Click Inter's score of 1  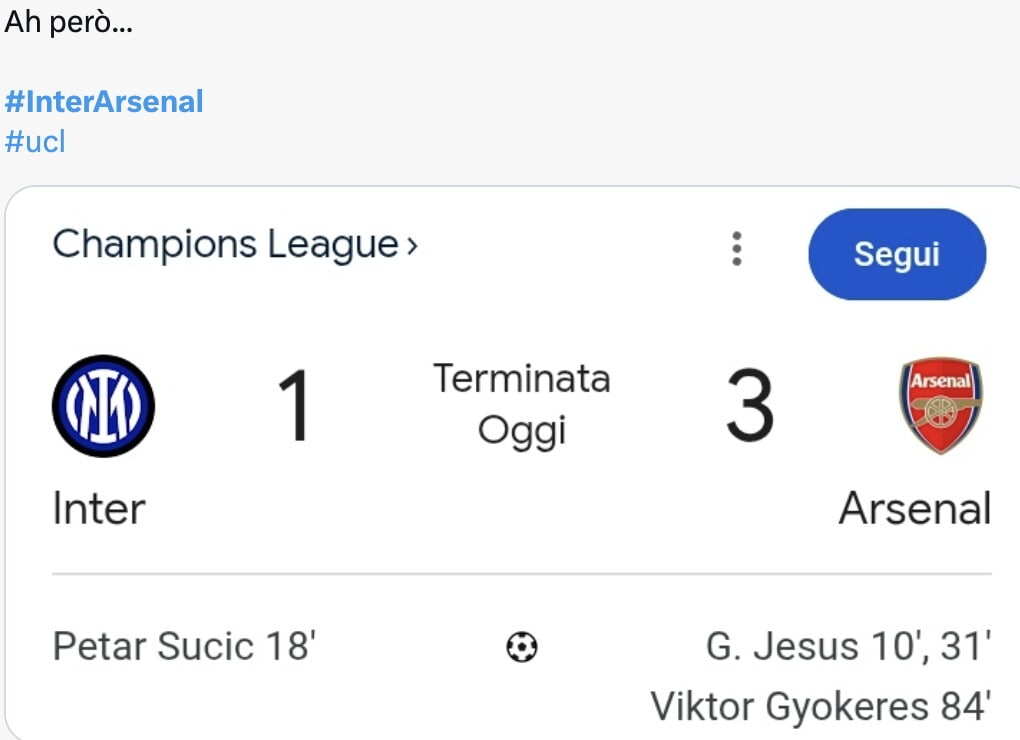[295, 407]
